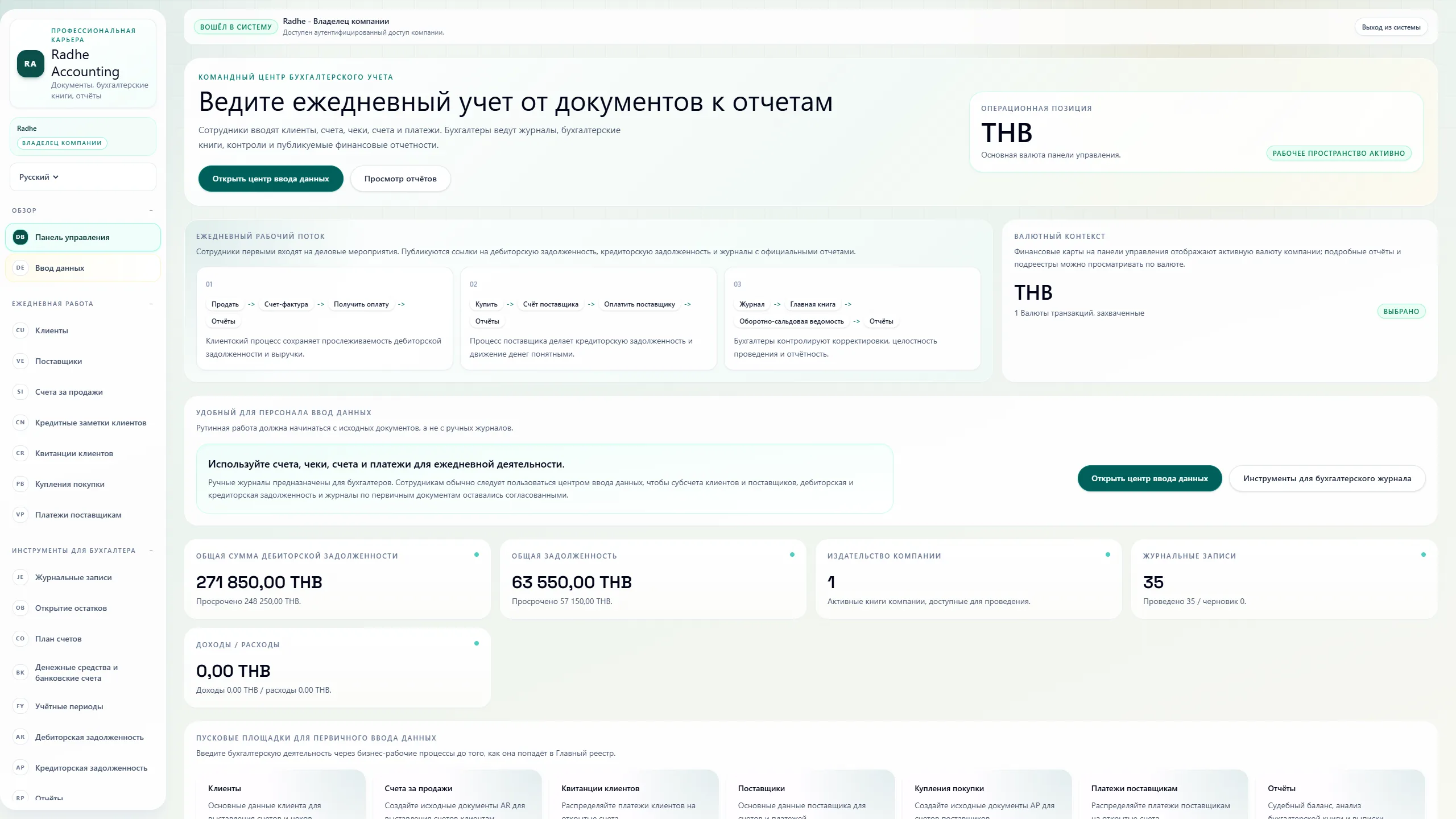Open the Русский language dropdown
1456x819 pixels.
[x=83, y=177]
